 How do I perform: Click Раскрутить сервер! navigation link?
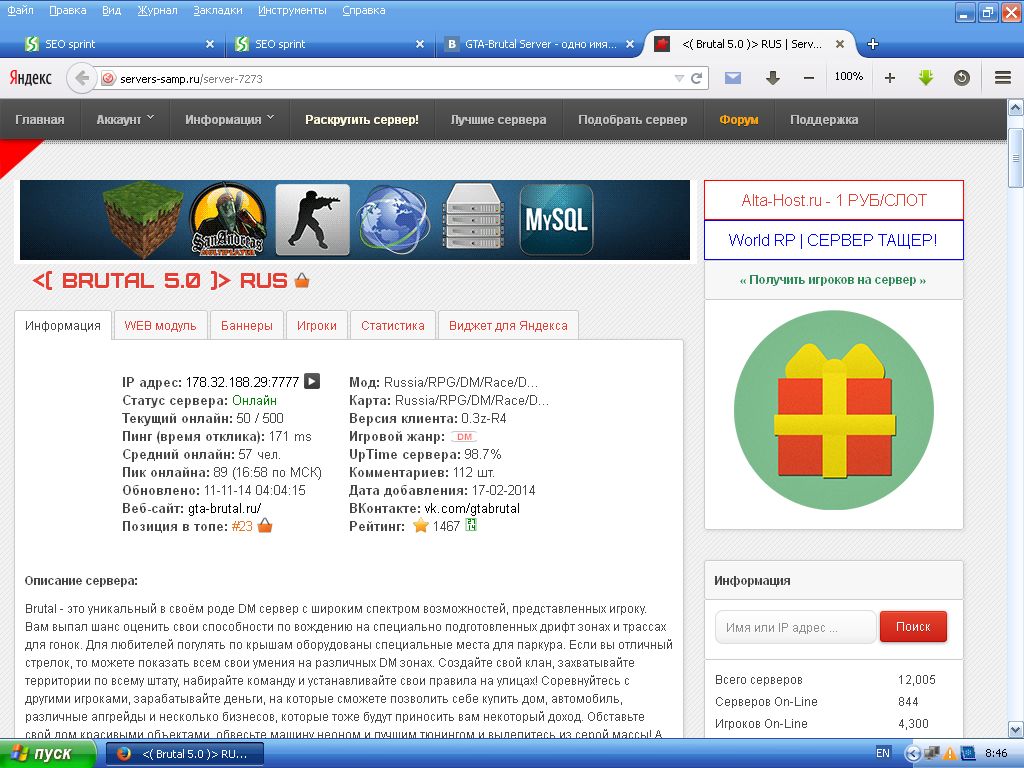362,120
